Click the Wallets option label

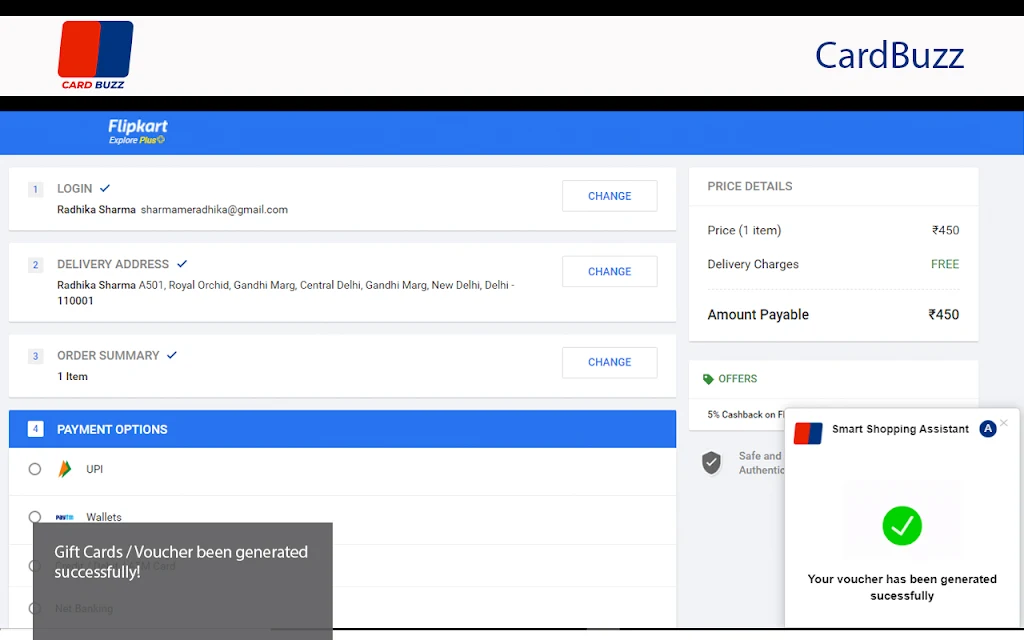point(104,517)
